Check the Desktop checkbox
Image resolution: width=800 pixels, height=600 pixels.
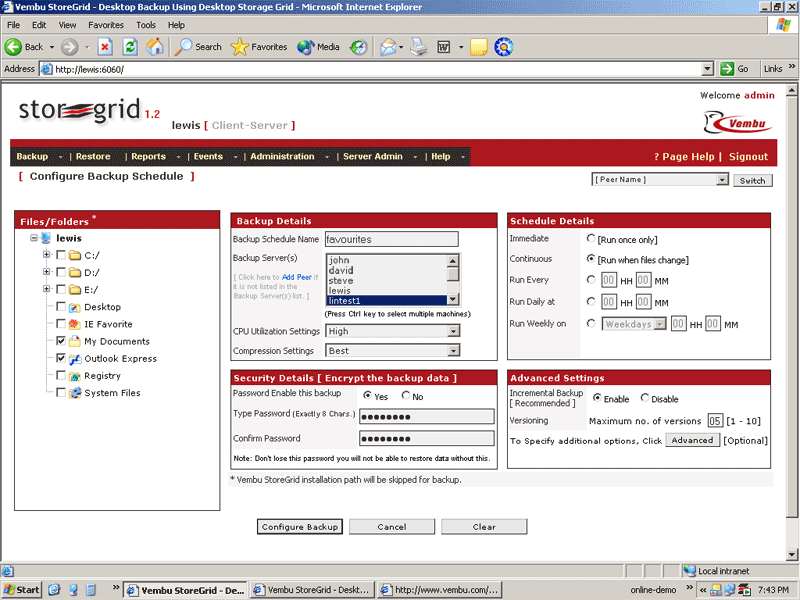(61, 307)
